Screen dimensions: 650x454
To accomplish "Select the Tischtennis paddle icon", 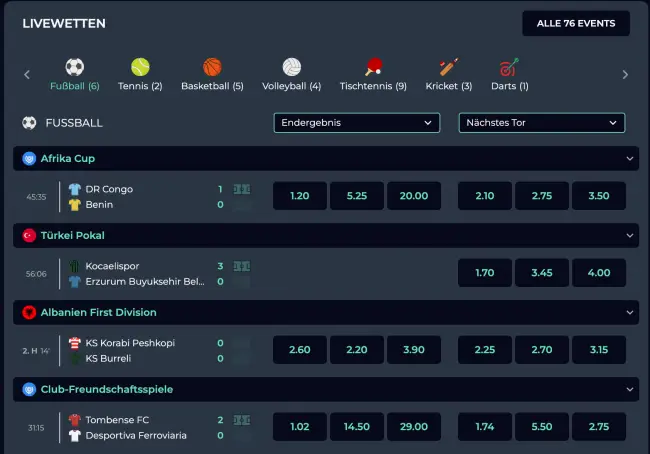I will point(373,67).
